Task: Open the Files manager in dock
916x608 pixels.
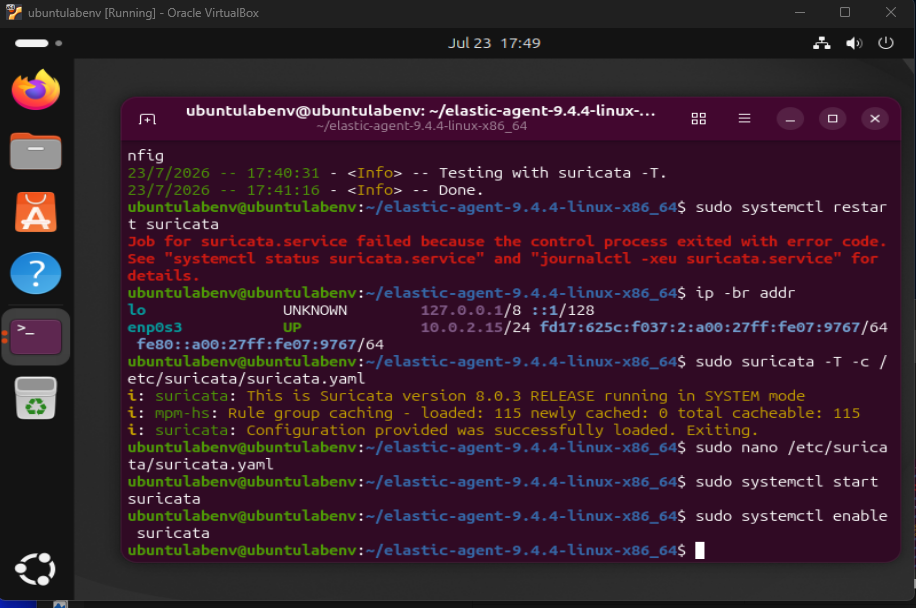Action: coord(36,151)
